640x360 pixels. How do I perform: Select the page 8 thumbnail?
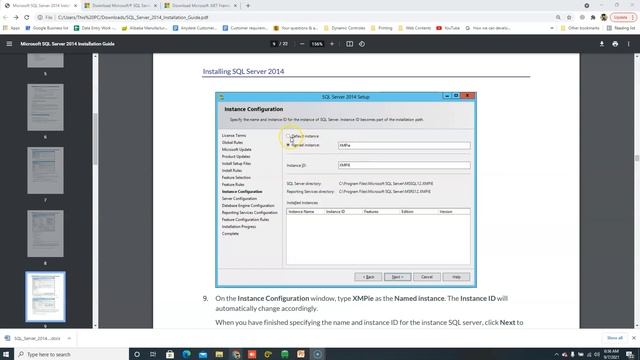tap(45, 234)
